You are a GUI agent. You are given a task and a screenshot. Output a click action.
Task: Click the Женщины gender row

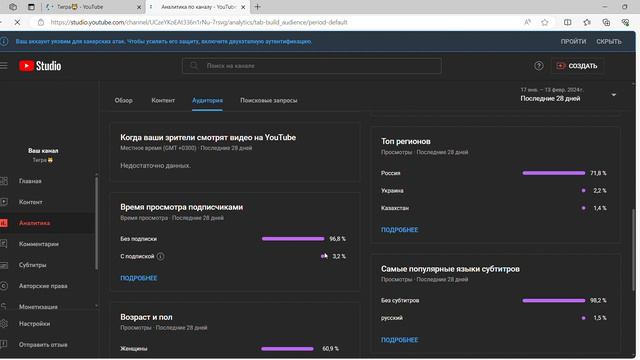229,349
